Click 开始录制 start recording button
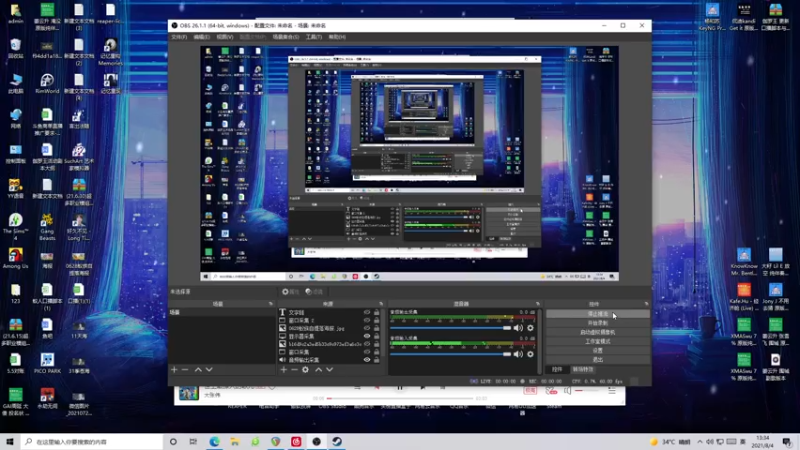800x450 pixels. point(597,323)
